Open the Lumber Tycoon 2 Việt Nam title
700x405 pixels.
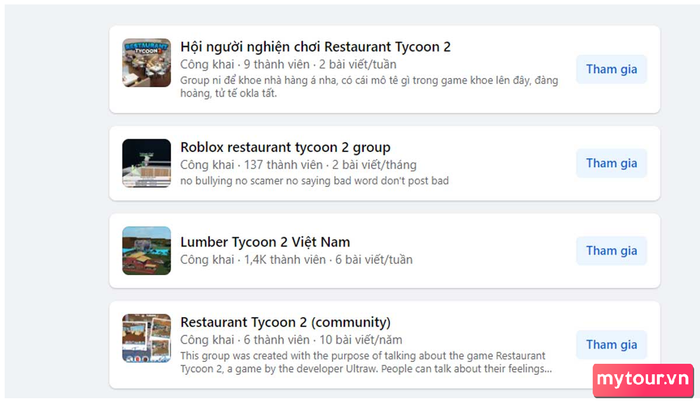coord(265,242)
